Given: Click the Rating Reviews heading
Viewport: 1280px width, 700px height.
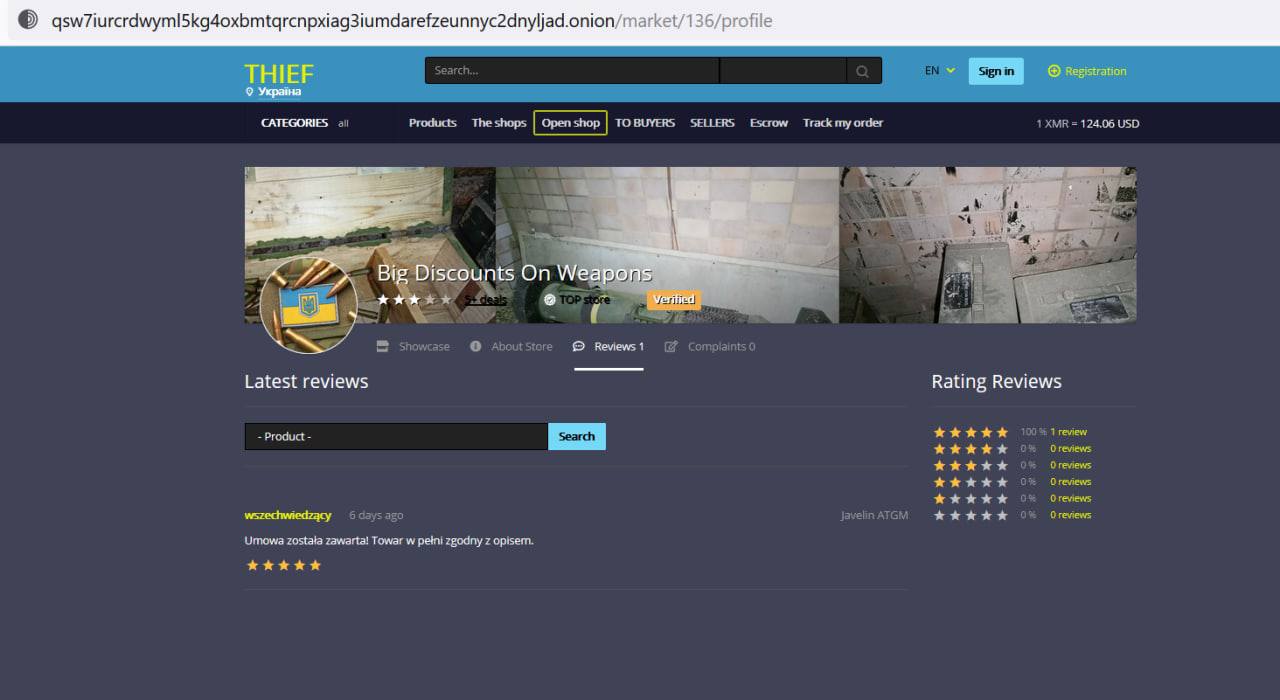Looking at the screenshot, I should [x=997, y=381].
